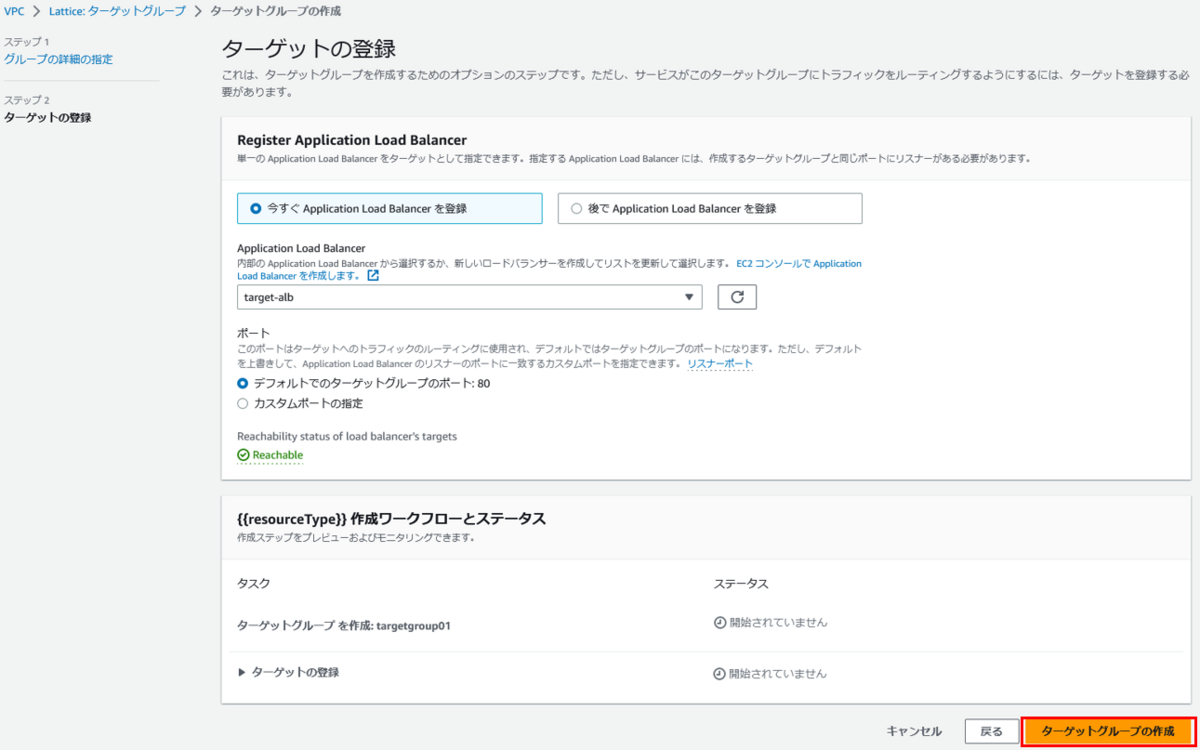Select 後で Application Load Balancer を登録
The image size is (1200, 750).
pos(710,208)
